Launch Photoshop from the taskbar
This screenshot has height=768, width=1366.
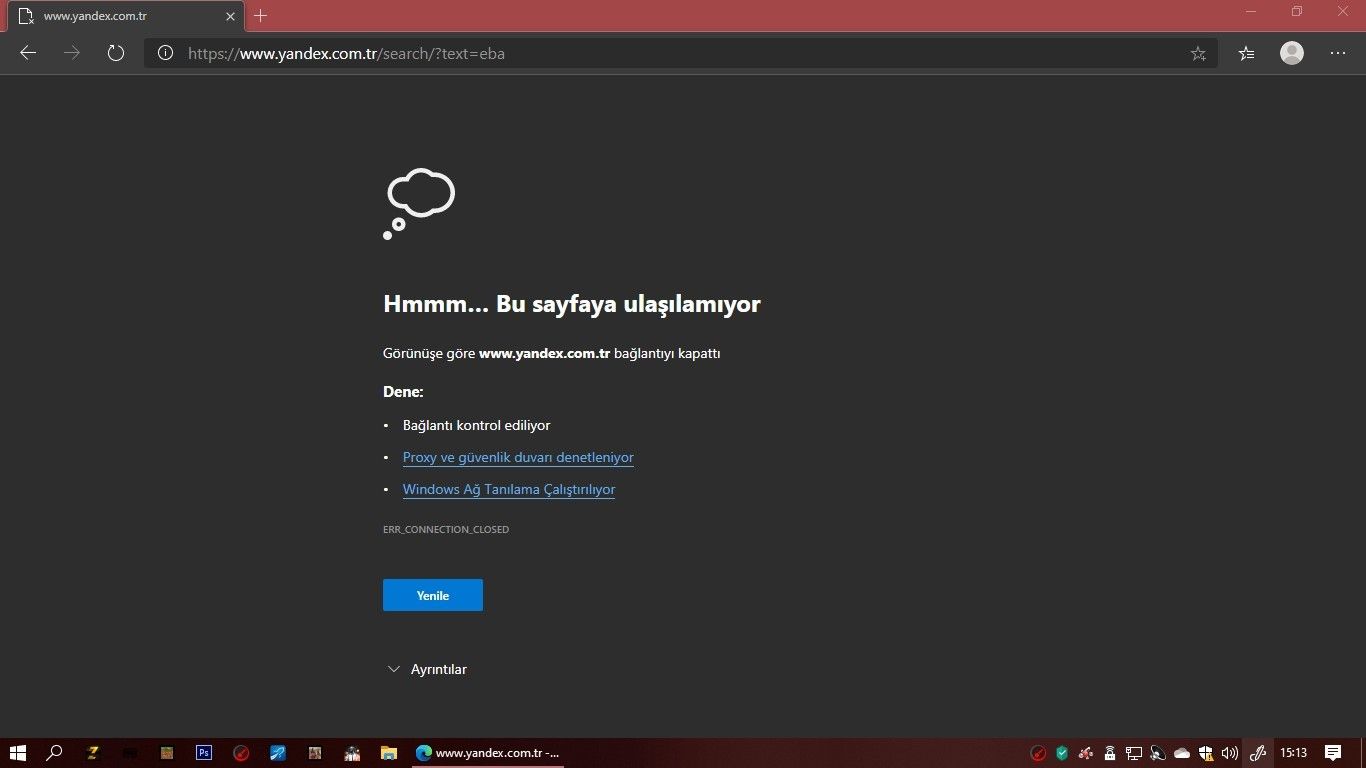tap(204, 753)
